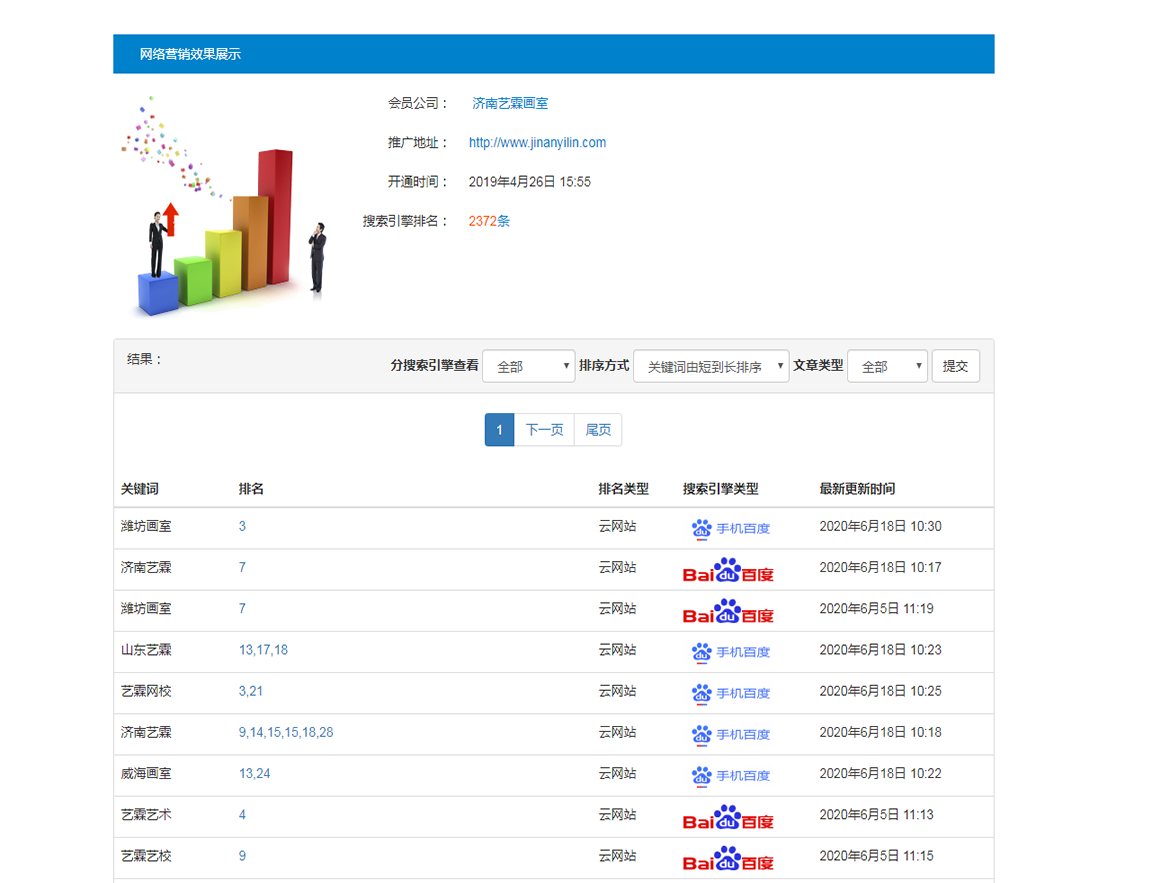The height and width of the screenshot is (883, 1161).
Task: Click mobile Baidu icon in 山东艺霖 row
Action: (730, 652)
